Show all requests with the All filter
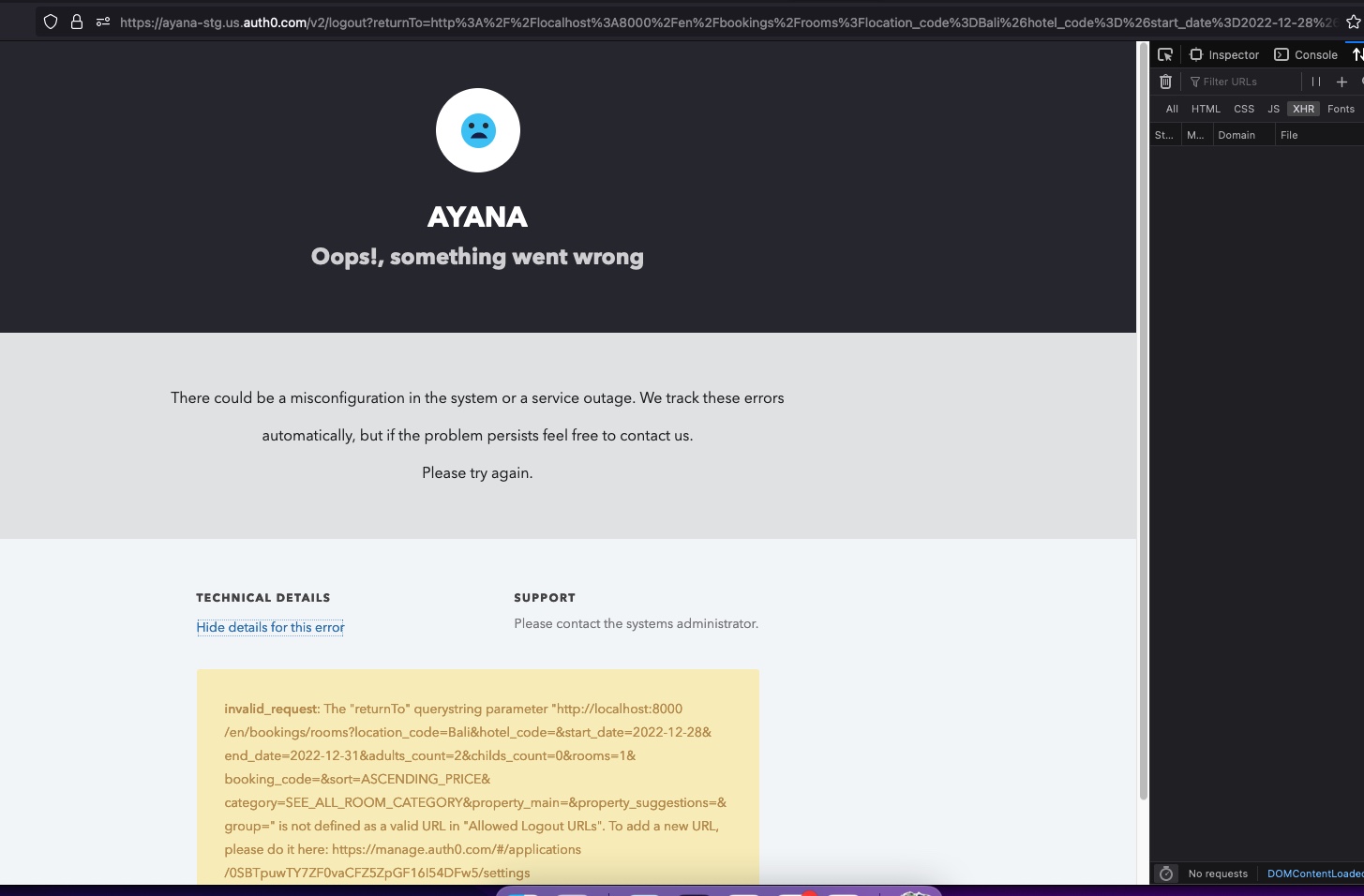 [1172, 109]
